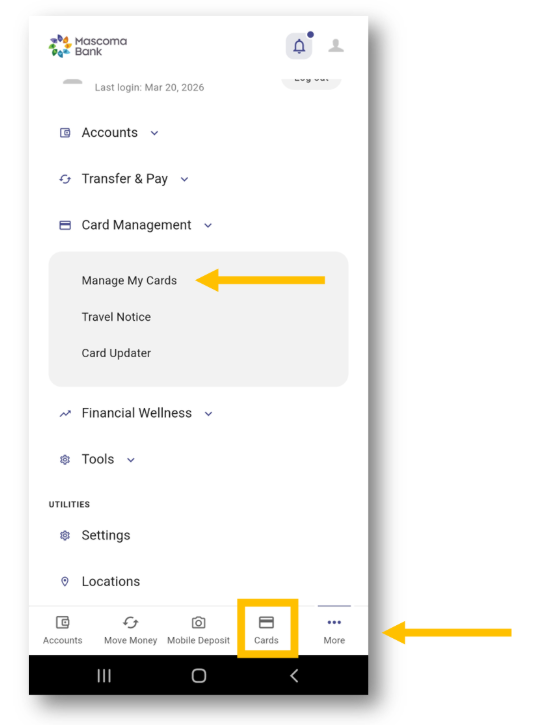
Task: Expand the Transfer & Pay chevron
Action: point(184,179)
